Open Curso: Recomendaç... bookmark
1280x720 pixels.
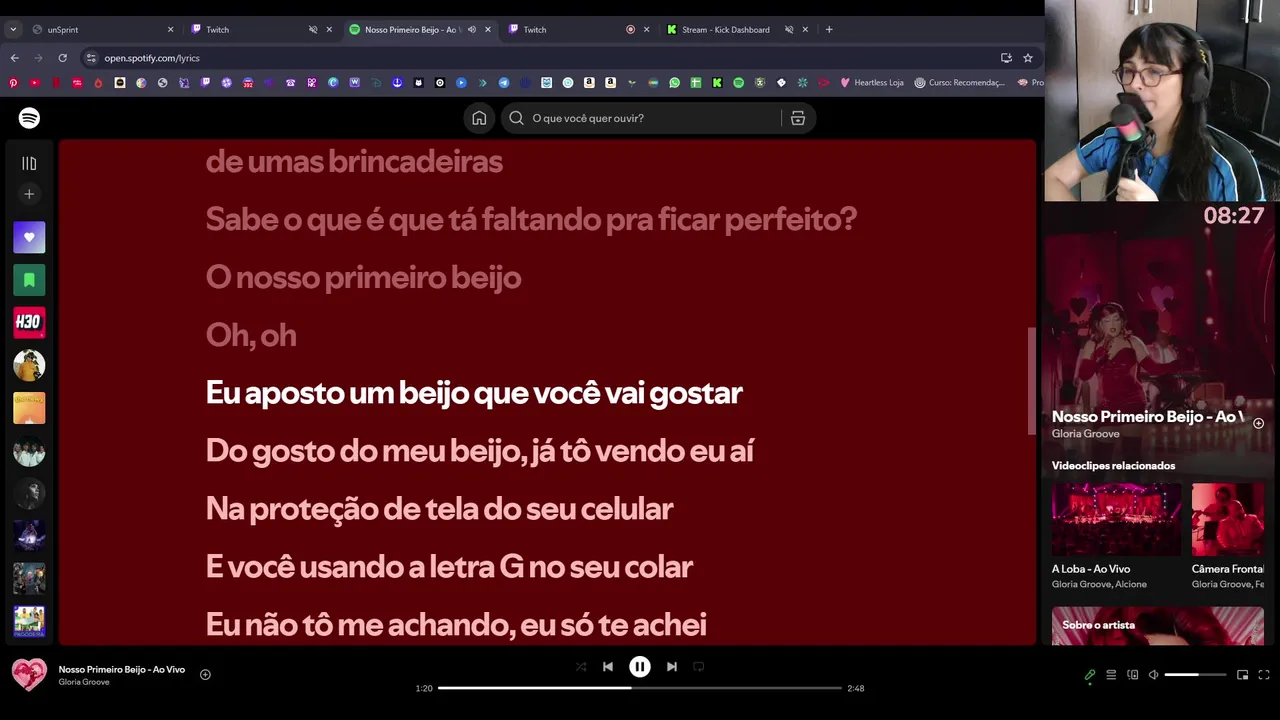point(959,83)
